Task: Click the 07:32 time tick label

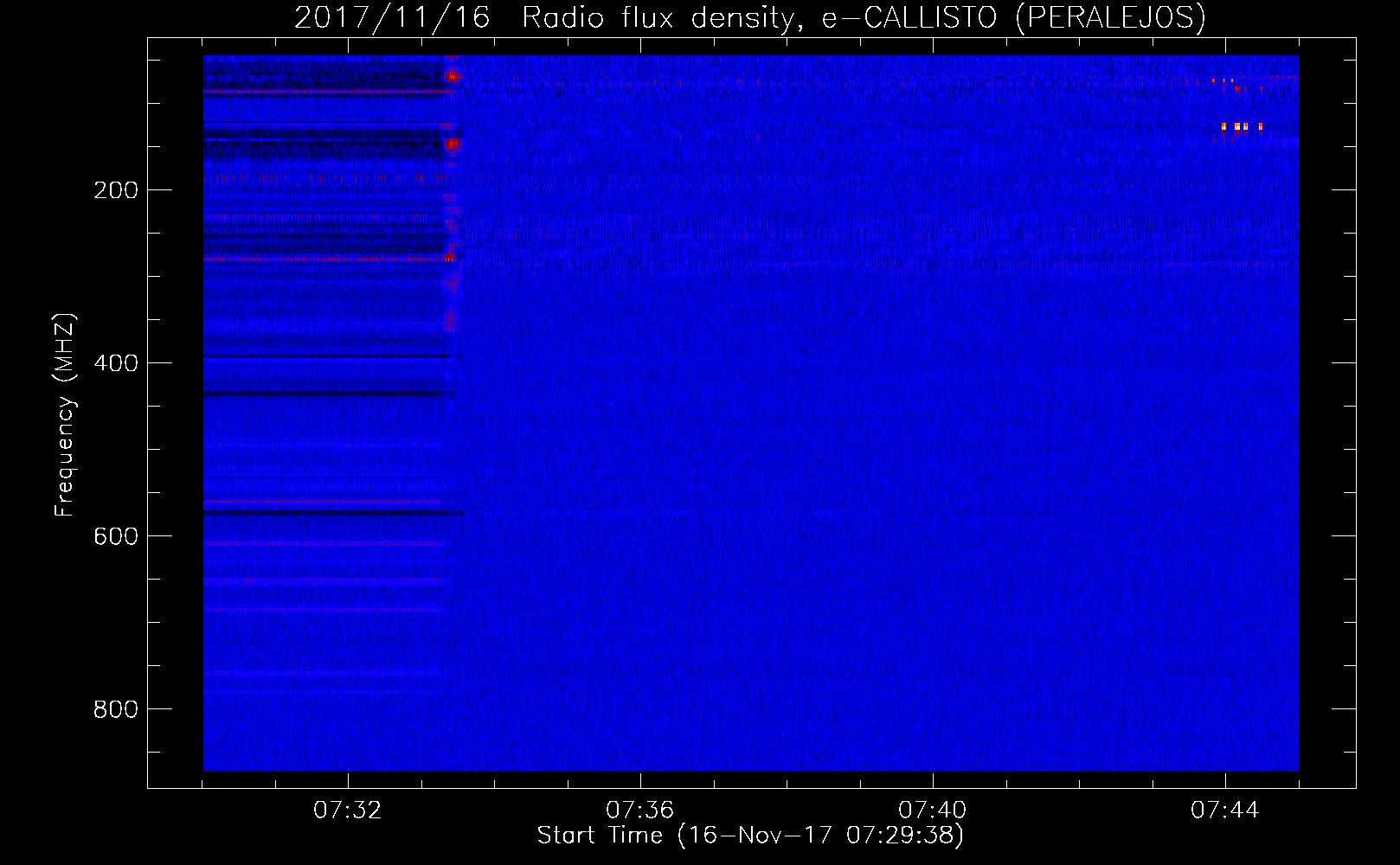Action: [348, 811]
